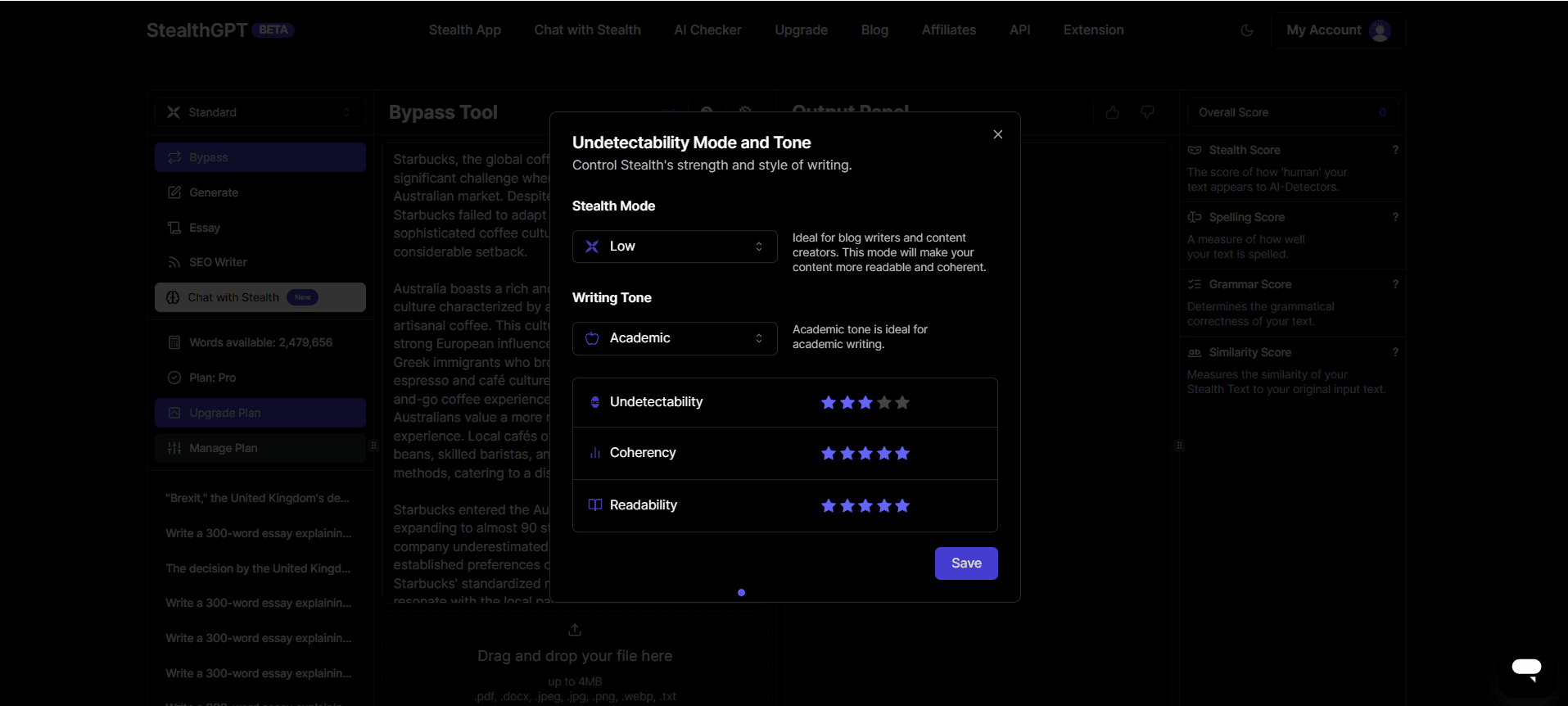
Task: Toggle dark mode moon icon
Action: point(1246,30)
